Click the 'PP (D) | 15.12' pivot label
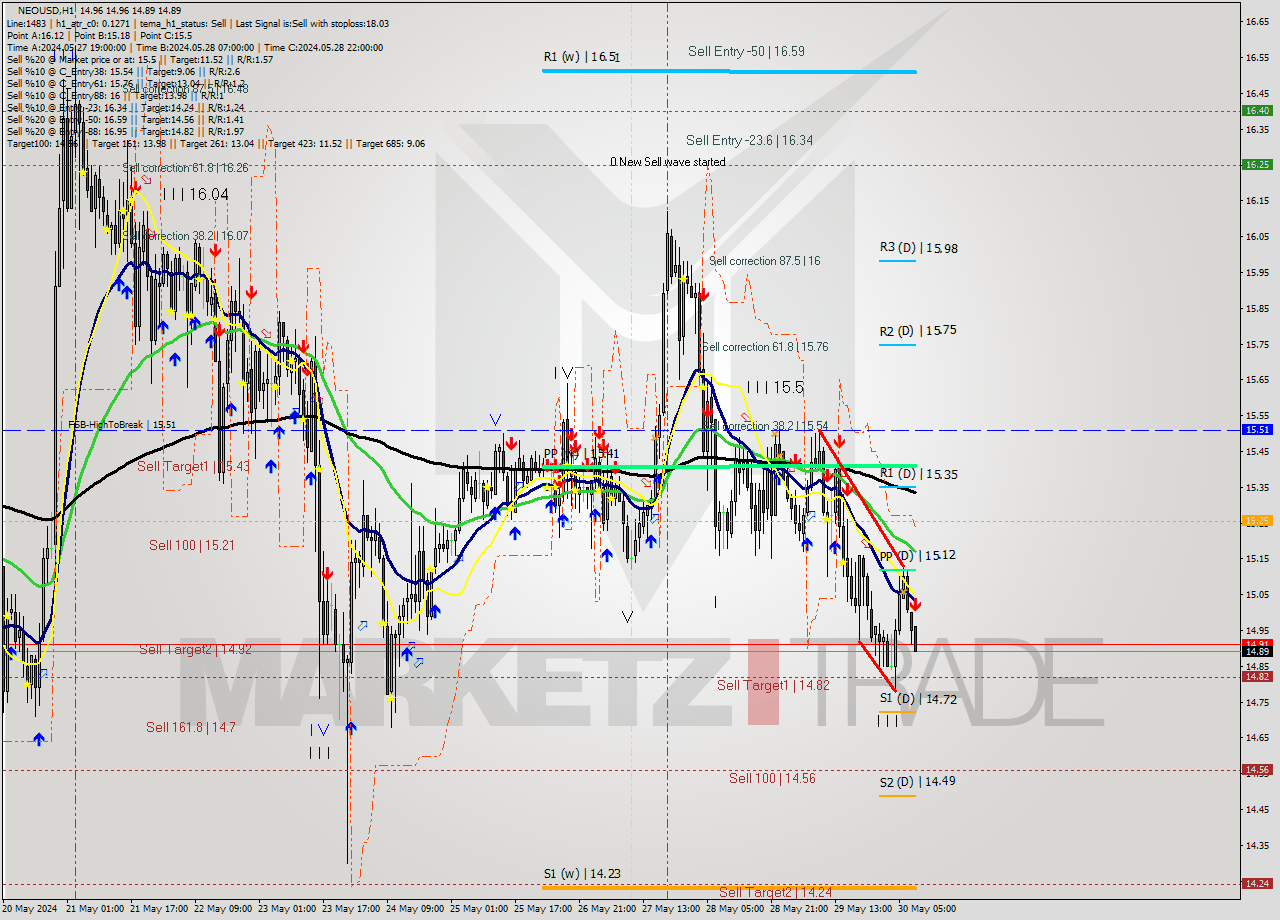Viewport: 1280px width, 920px height. click(x=917, y=555)
